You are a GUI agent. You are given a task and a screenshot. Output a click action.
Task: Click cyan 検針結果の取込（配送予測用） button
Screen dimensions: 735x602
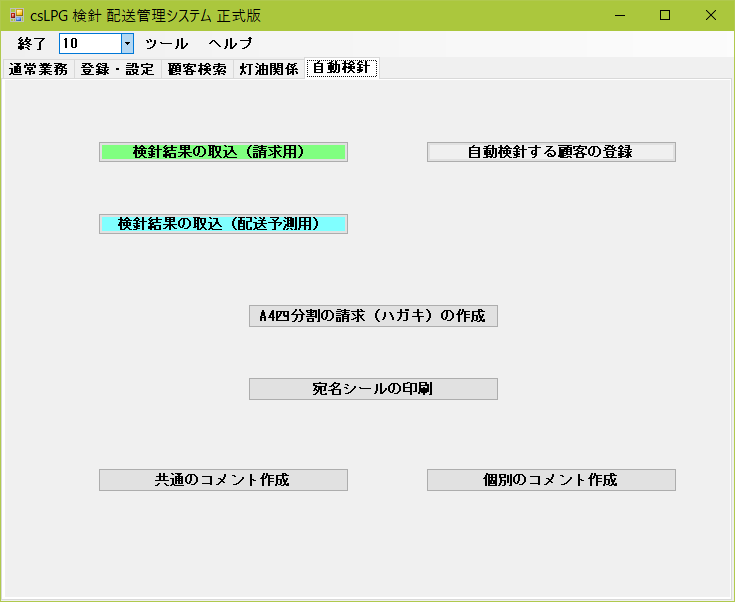click(x=223, y=224)
